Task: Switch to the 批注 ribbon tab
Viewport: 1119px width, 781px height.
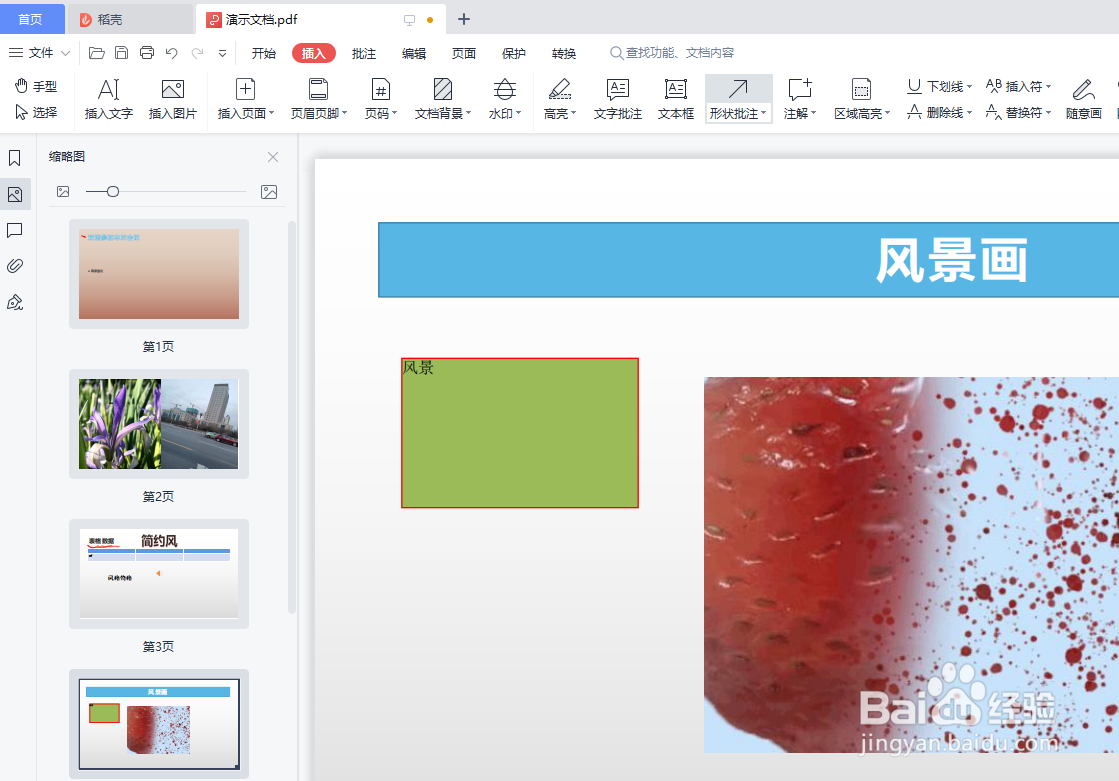Action: click(364, 53)
